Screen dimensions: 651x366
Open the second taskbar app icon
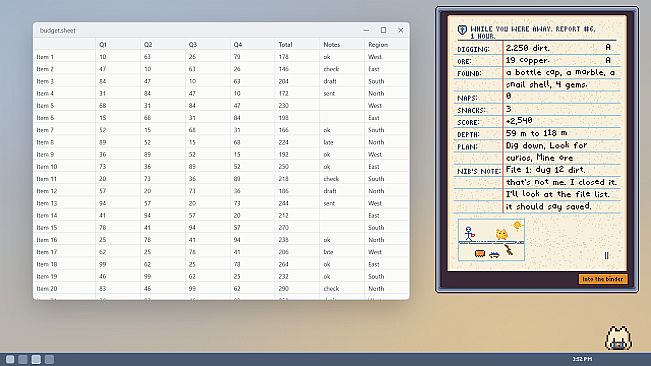[23, 359]
